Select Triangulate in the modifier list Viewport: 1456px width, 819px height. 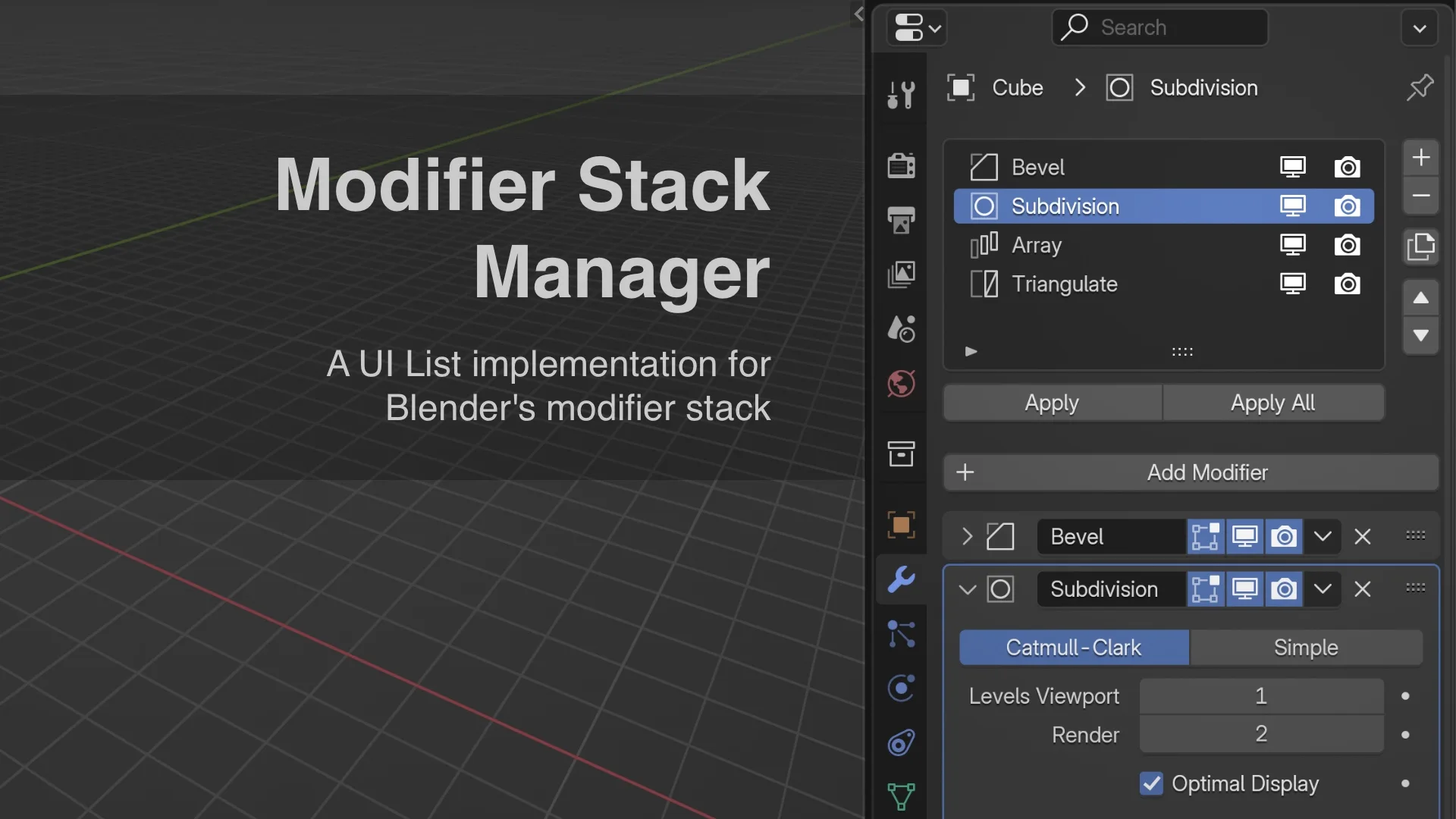[1163, 284]
